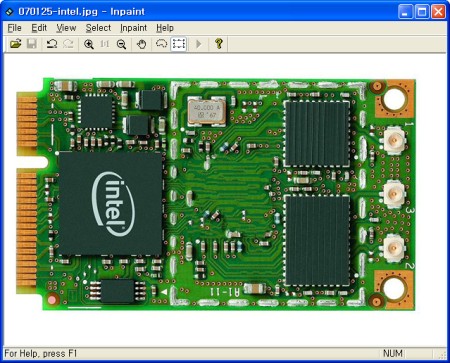Open the Inpaint menu

point(133,28)
